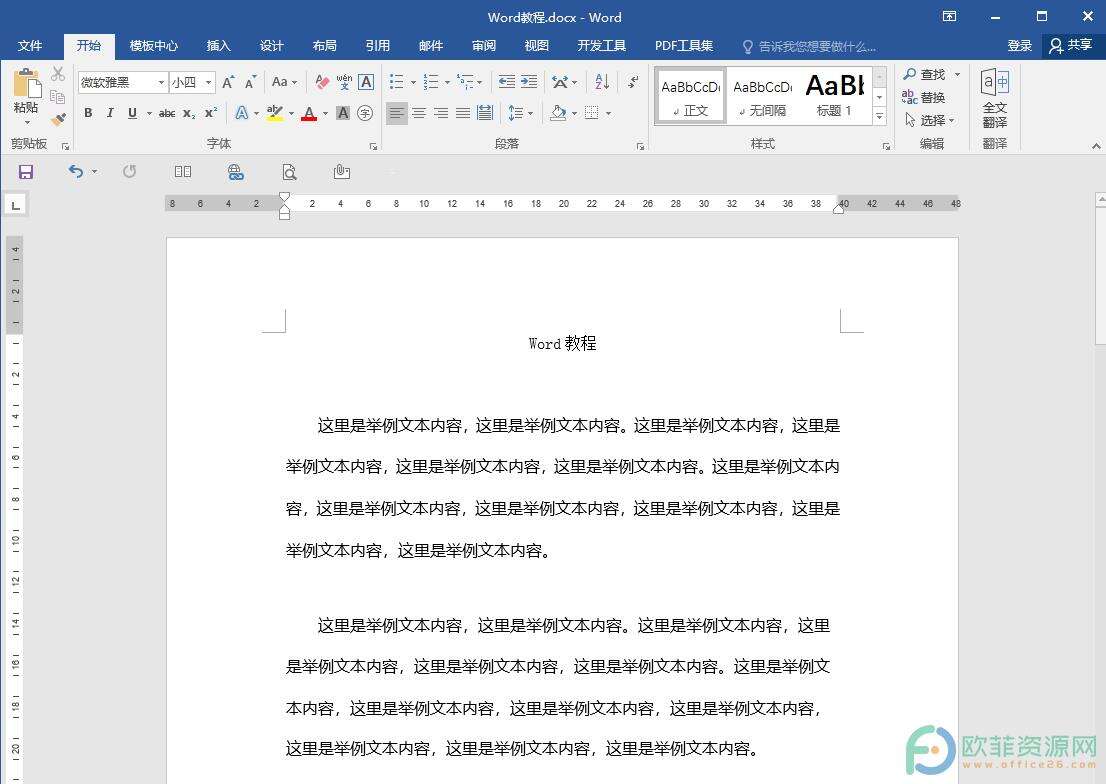Click the Cut scissors icon

click(58, 74)
